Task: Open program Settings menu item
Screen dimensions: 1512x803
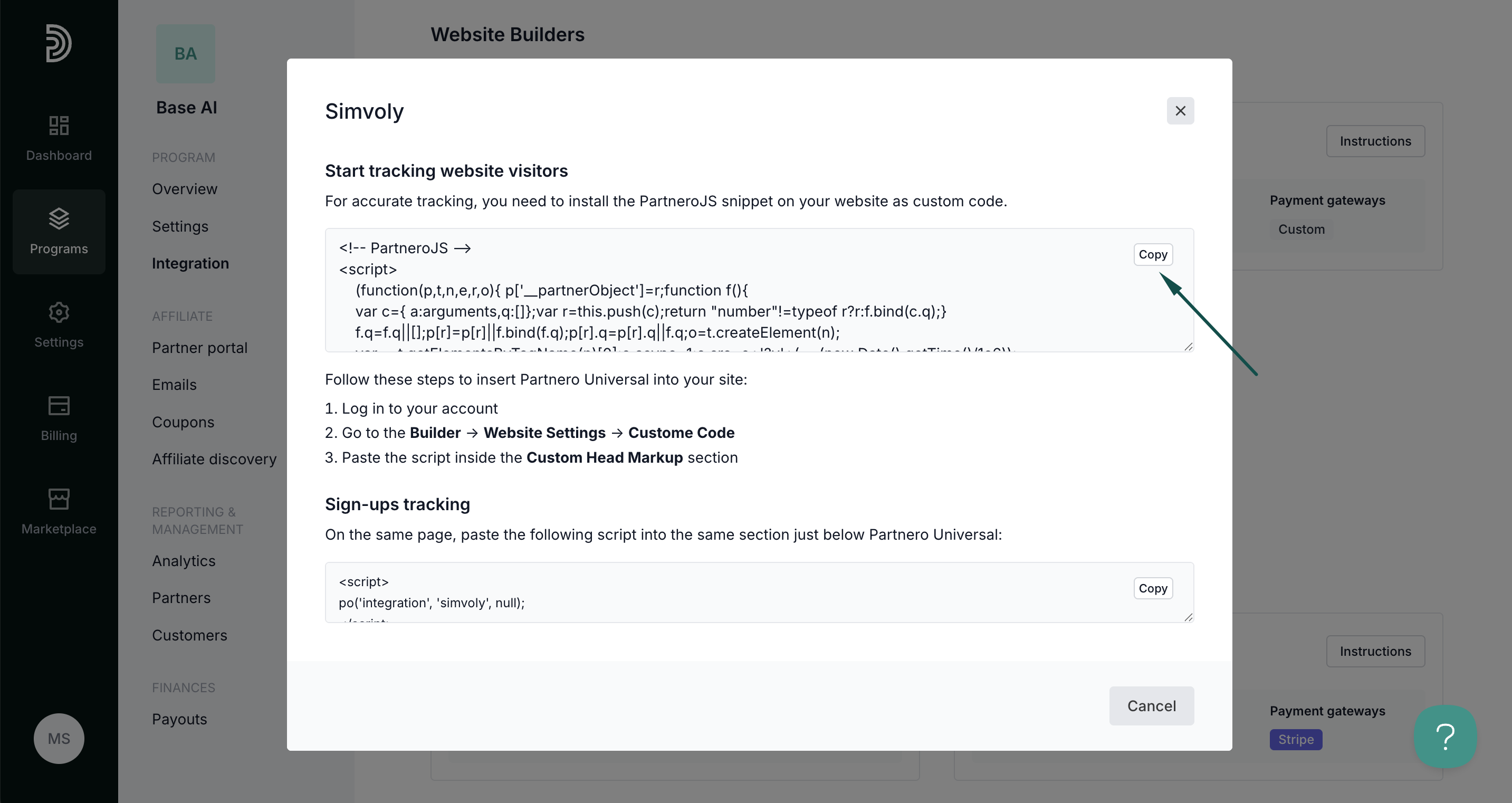Action: (x=180, y=226)
